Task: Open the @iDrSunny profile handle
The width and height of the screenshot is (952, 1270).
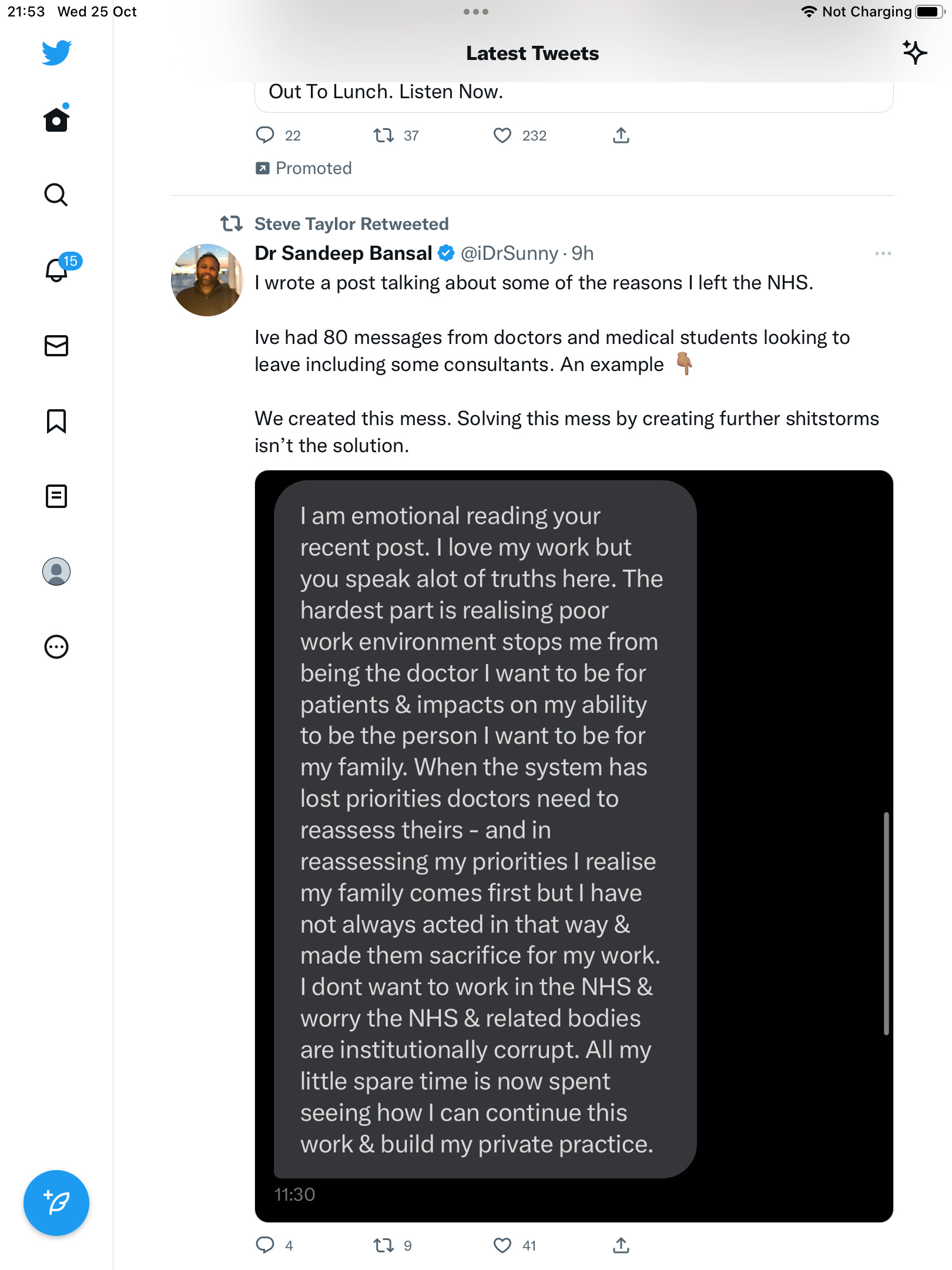Action: pyautogui.click(x=509, y=253)
